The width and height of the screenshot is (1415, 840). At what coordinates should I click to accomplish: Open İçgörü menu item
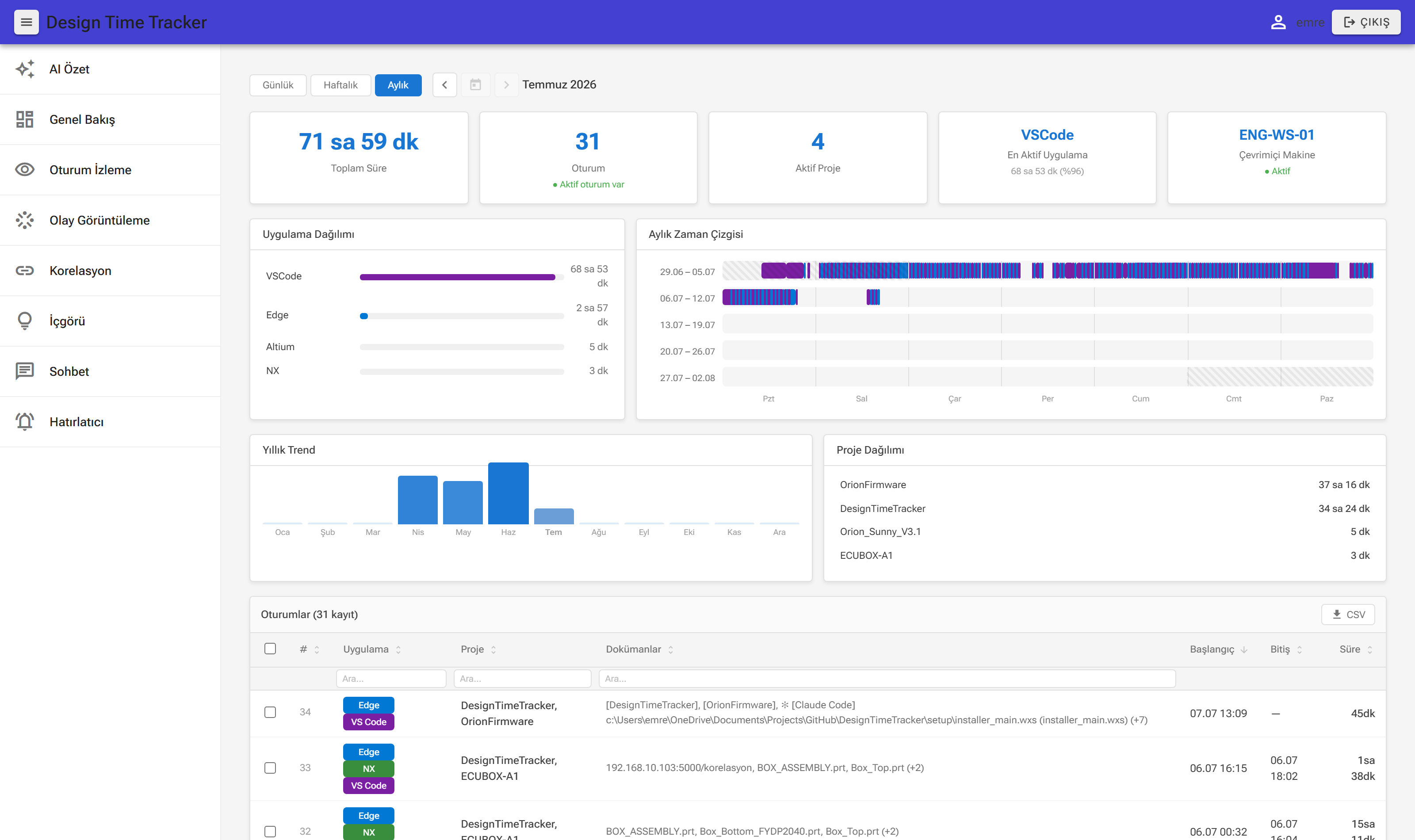(110, 321)
